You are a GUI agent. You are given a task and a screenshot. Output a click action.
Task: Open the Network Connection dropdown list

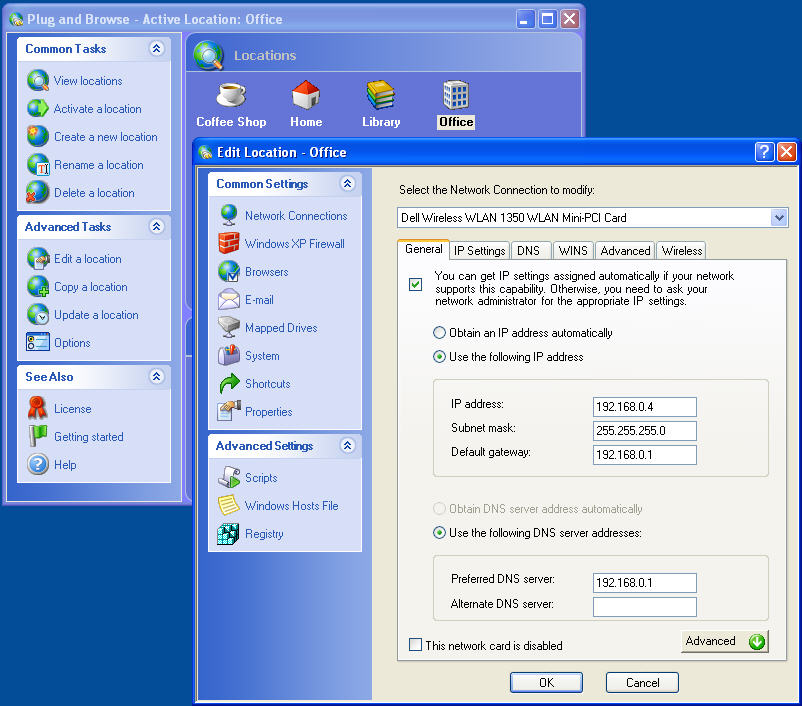[x=778, y=217]
